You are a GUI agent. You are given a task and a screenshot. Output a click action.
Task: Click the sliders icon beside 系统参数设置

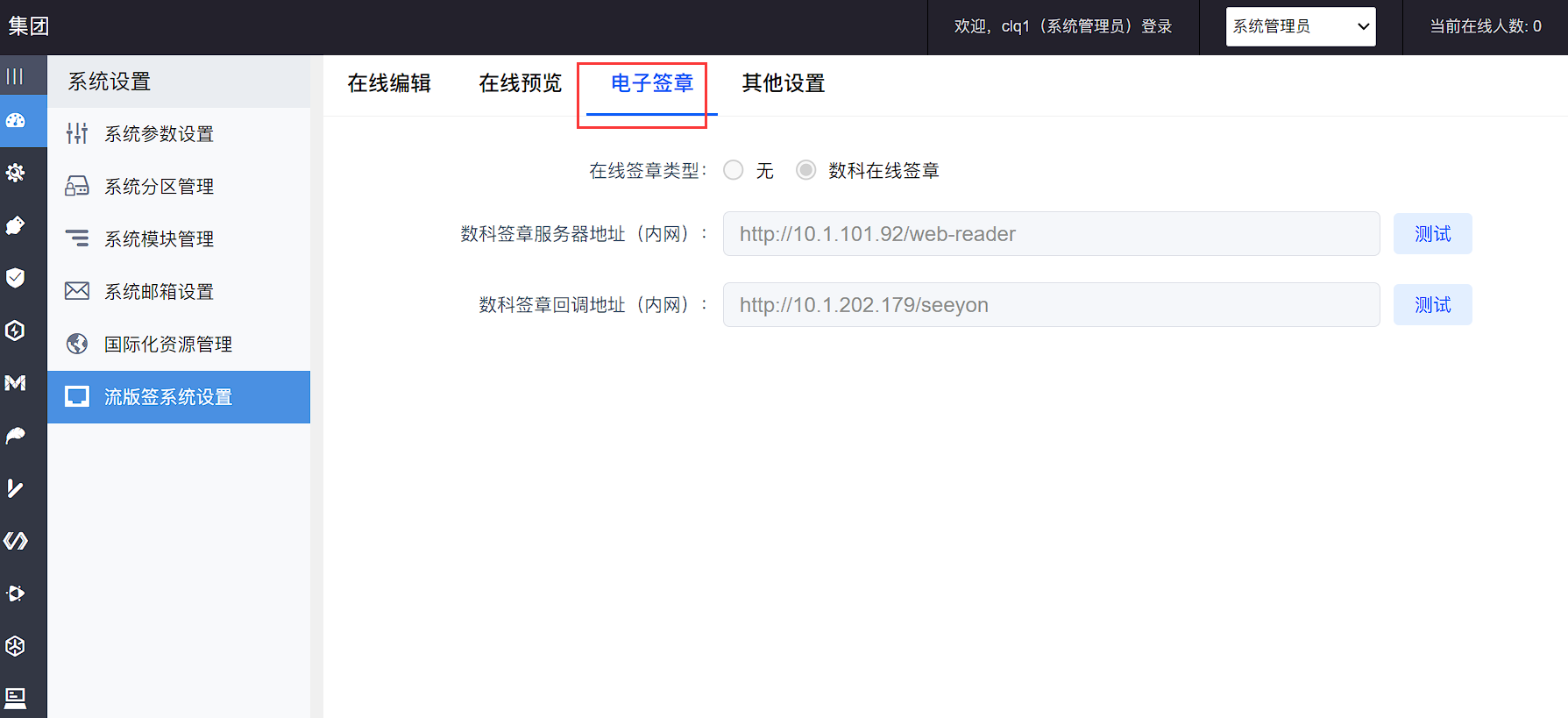point(77,133)
